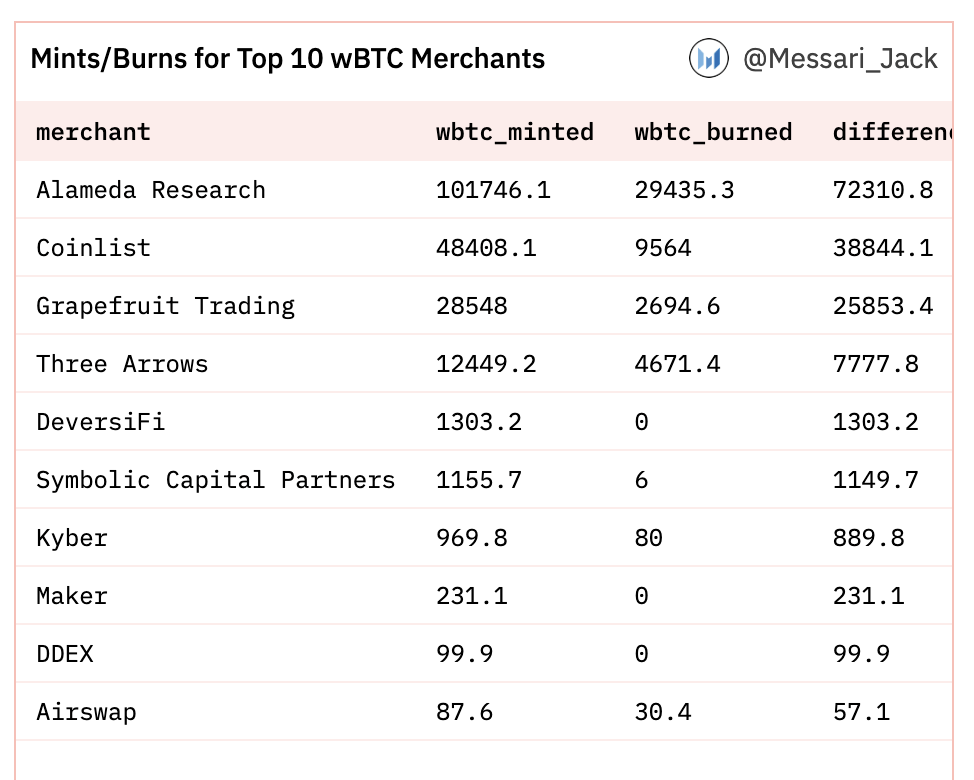This screenshot has height=780, width=974.
Task: Click the Mints/Burns for Top 10 wBTC Merchants title
Action: tap(288, 59)
